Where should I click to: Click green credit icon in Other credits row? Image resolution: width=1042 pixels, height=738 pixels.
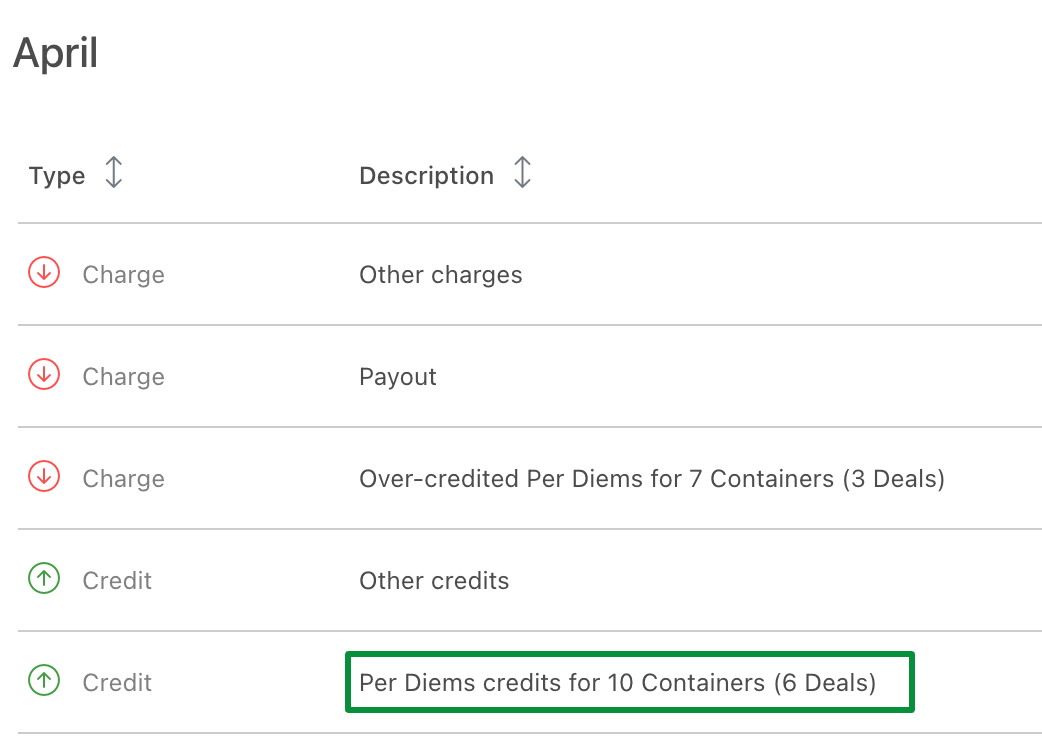[44, 579]
